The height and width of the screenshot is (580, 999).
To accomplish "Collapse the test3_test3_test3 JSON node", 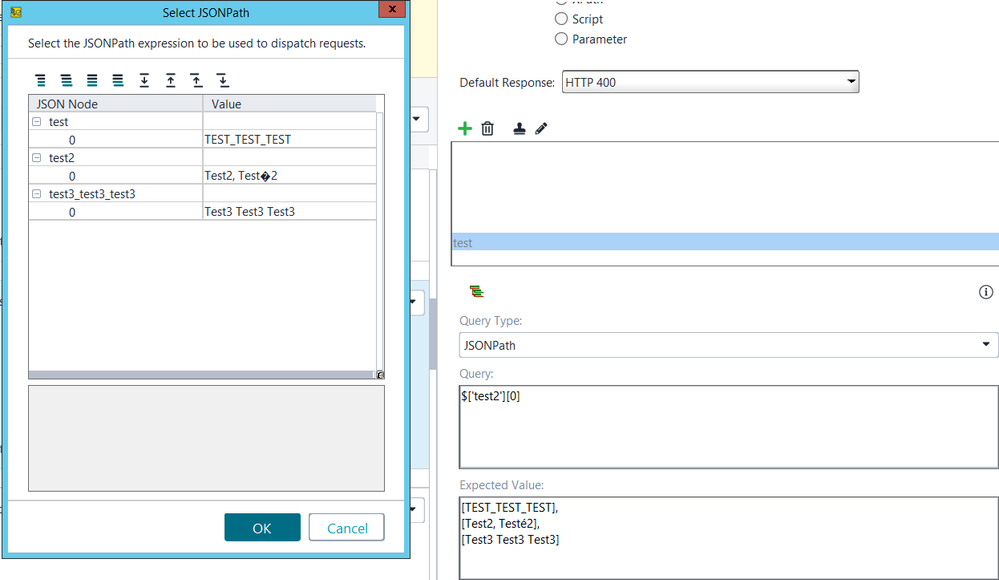I will 37,194.
